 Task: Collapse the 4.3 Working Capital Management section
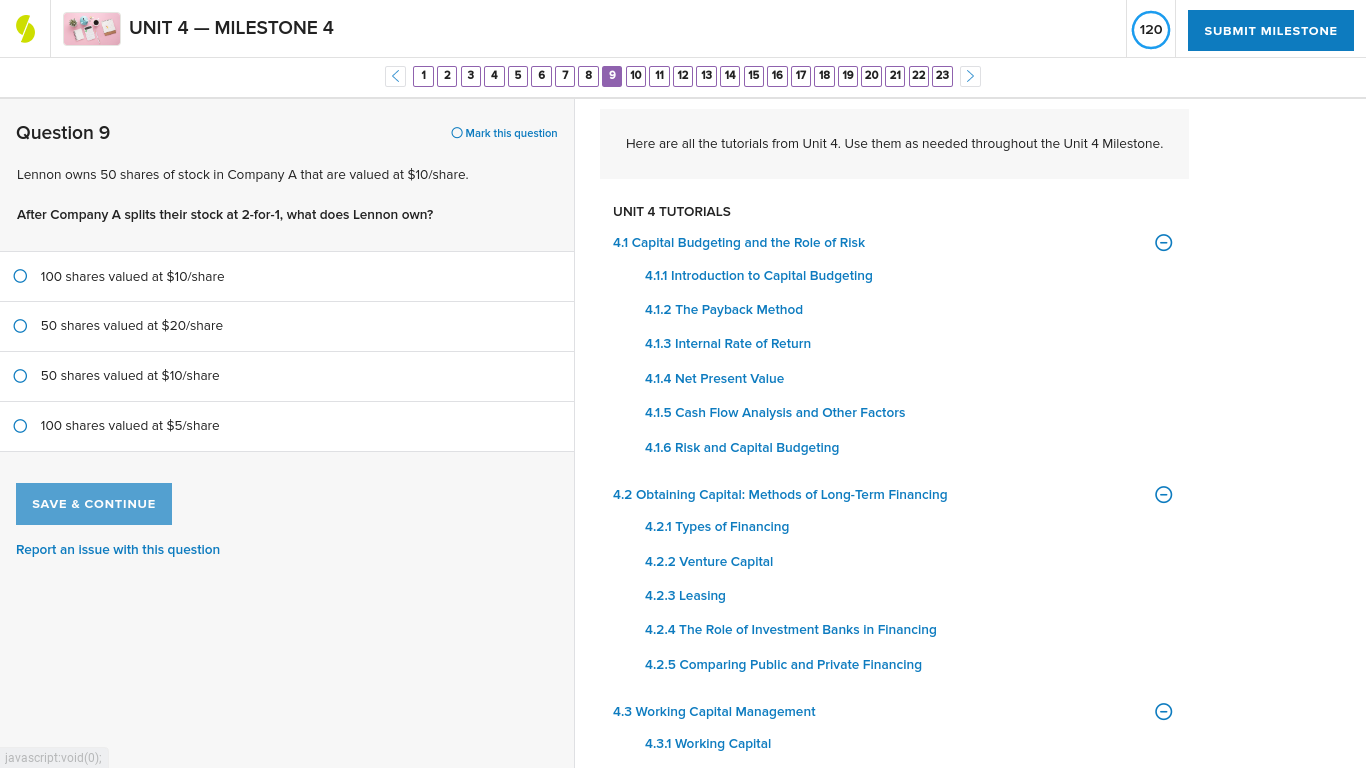tap(1163, 711)
